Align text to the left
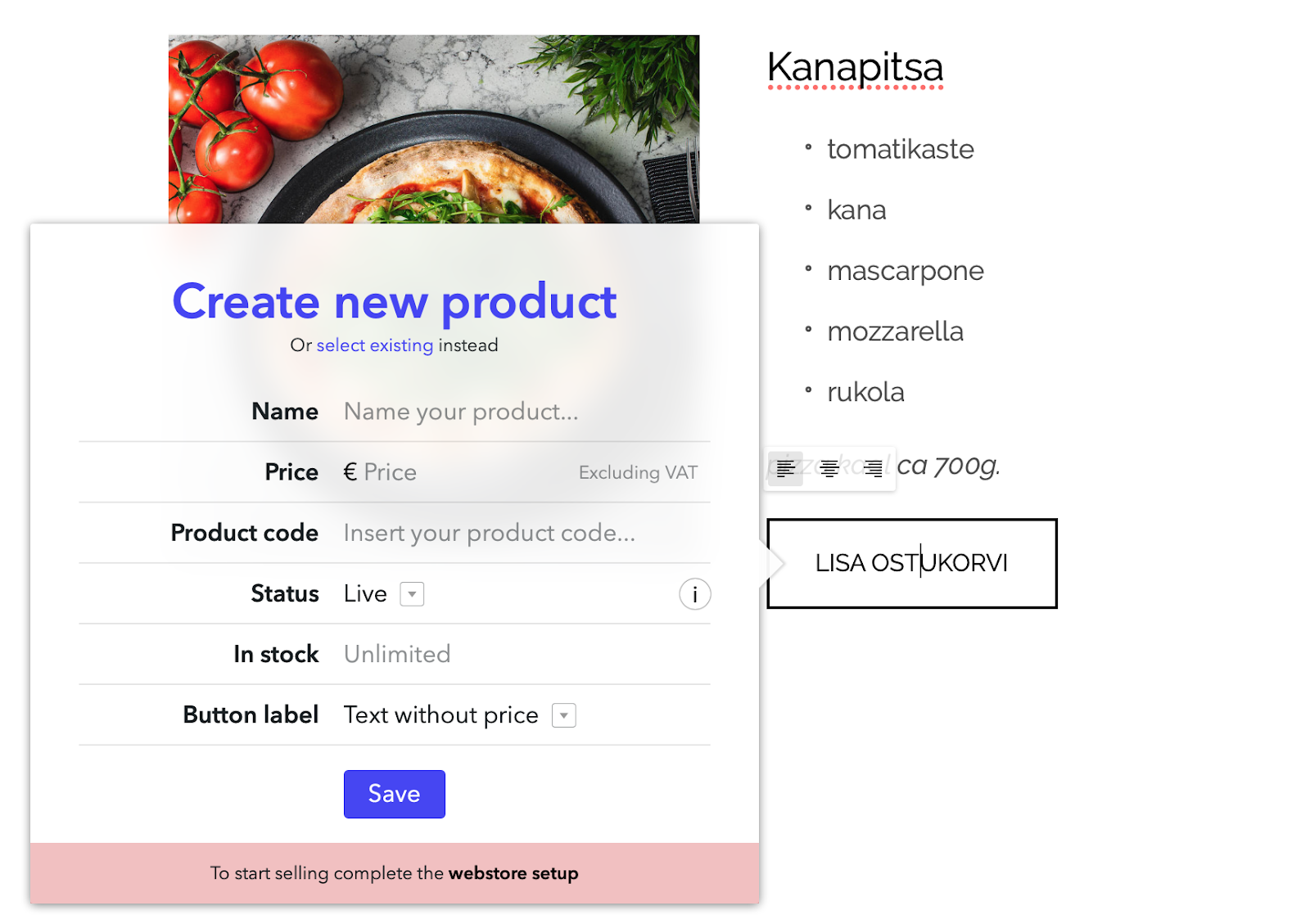The image size is (1310, 924). point(785,469)
